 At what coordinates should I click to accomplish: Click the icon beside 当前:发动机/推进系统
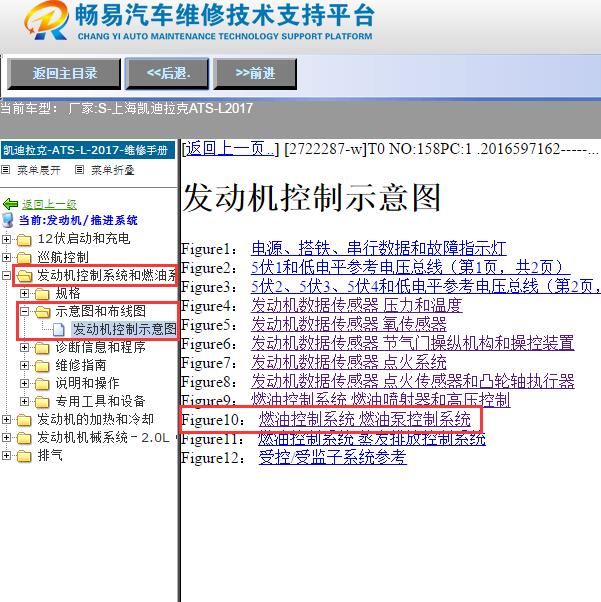point(8,220)
